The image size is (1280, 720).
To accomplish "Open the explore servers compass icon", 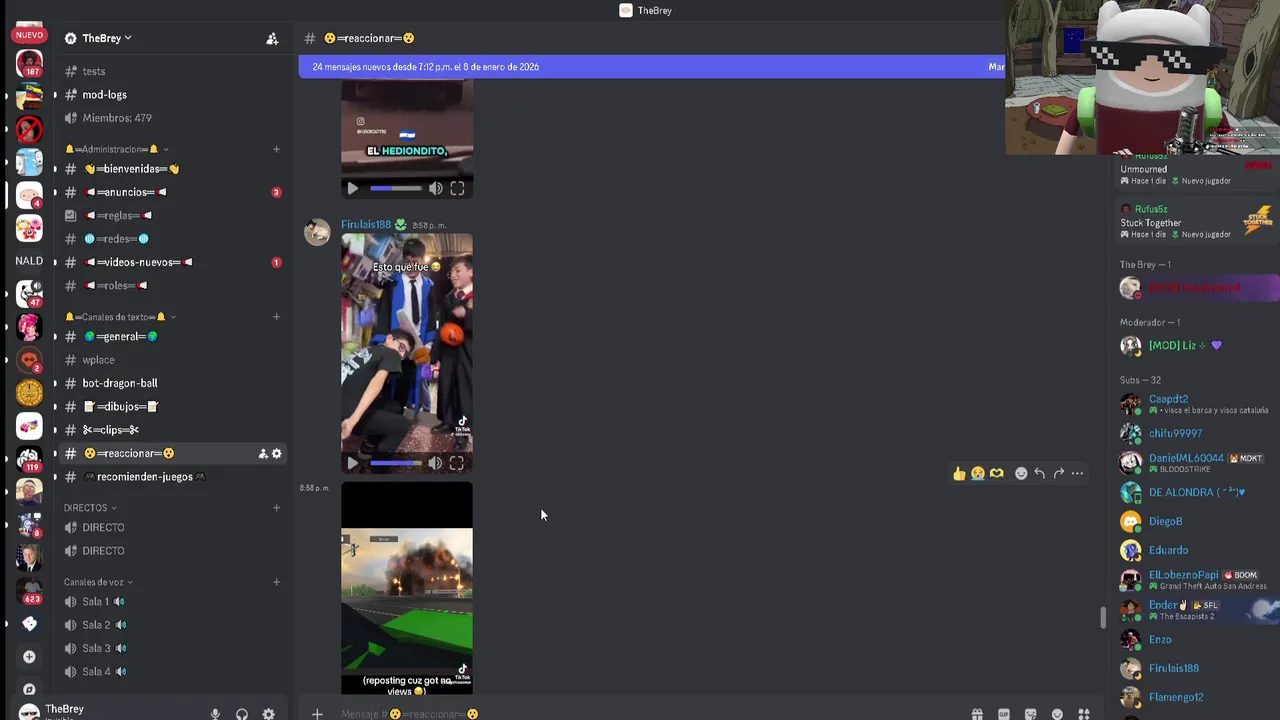I will point(29,689).
